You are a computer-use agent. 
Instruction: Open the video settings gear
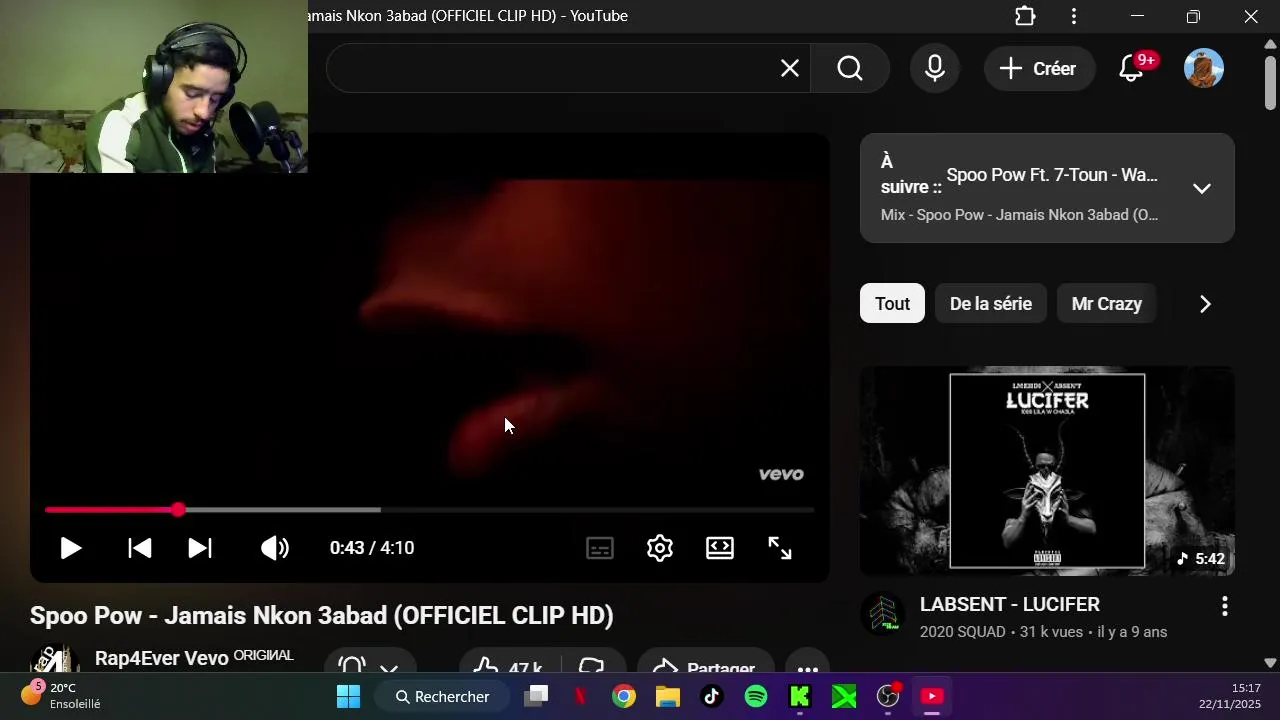660,548
